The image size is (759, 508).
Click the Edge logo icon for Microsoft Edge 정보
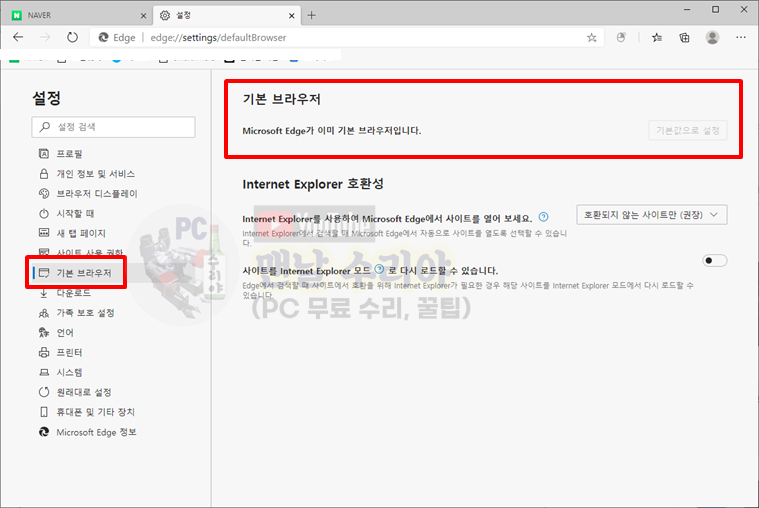(x=44, y=432)
